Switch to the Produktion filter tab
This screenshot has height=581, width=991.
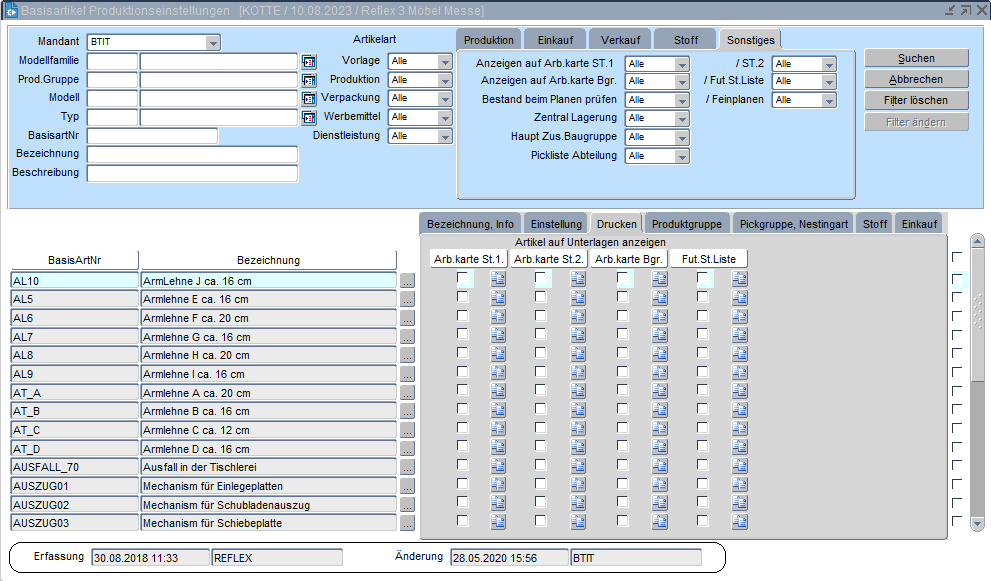click(x=489, y=40)
